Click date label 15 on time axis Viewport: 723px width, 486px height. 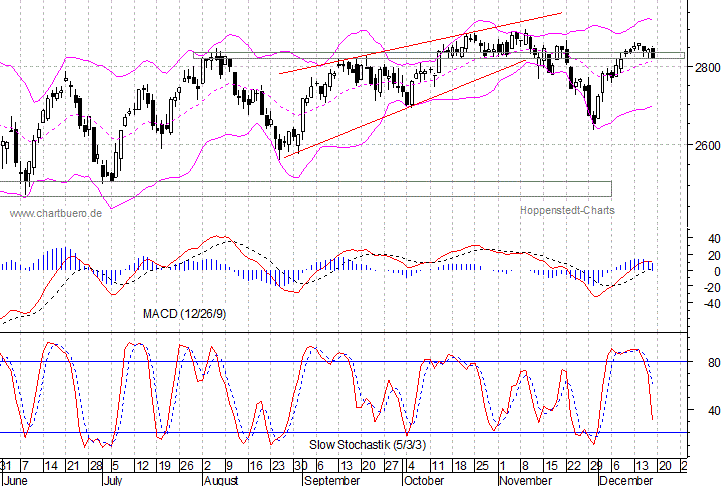tap(551, 466)
